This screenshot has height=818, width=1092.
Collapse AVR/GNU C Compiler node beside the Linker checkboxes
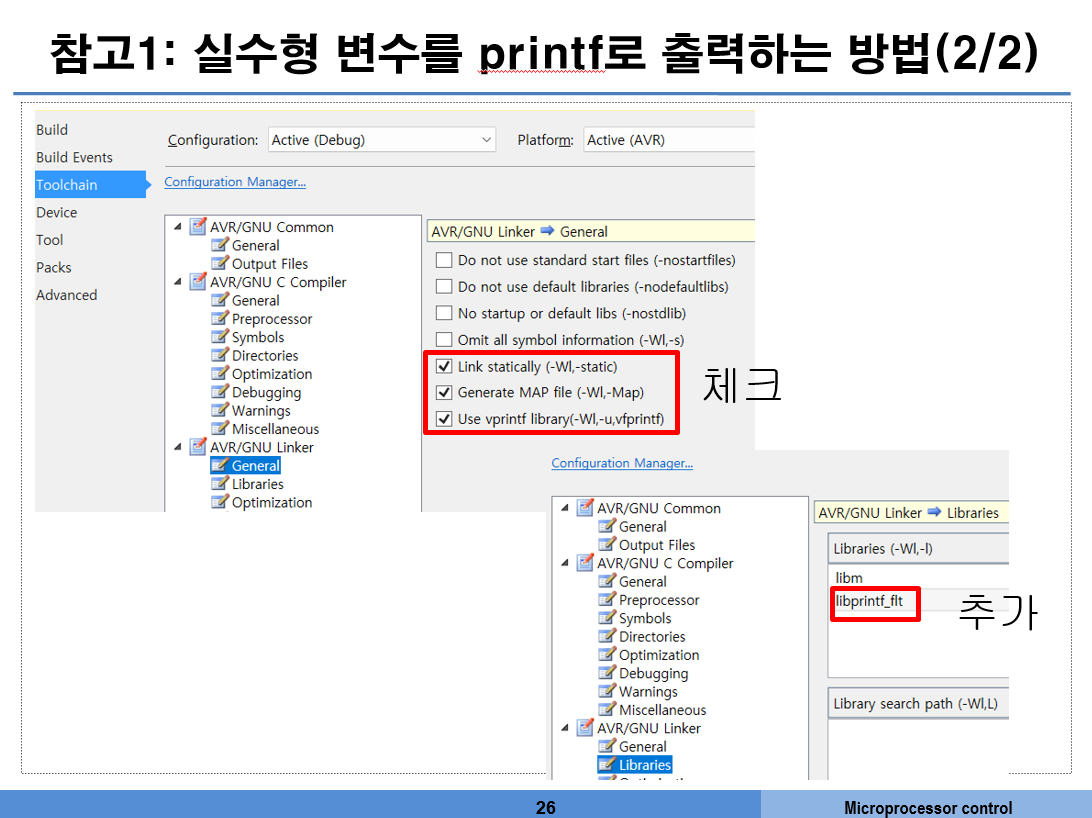[x=178, y=282]
